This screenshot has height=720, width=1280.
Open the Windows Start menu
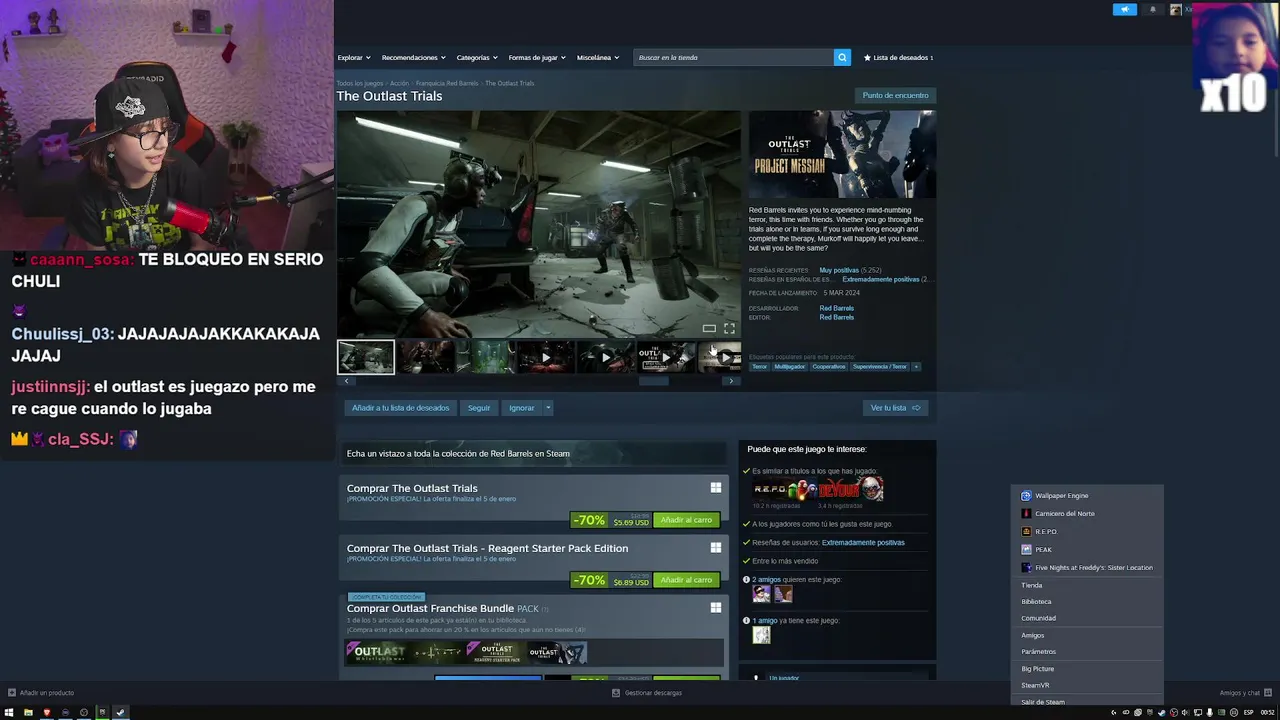coord(9,713)
